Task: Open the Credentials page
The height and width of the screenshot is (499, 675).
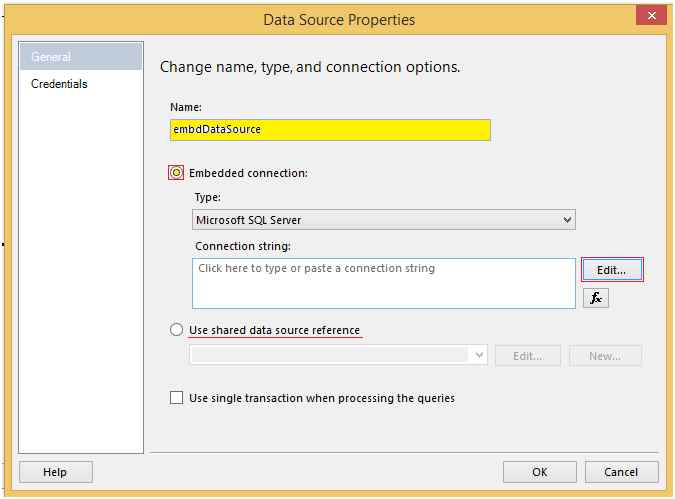Action: pos(59,84)
